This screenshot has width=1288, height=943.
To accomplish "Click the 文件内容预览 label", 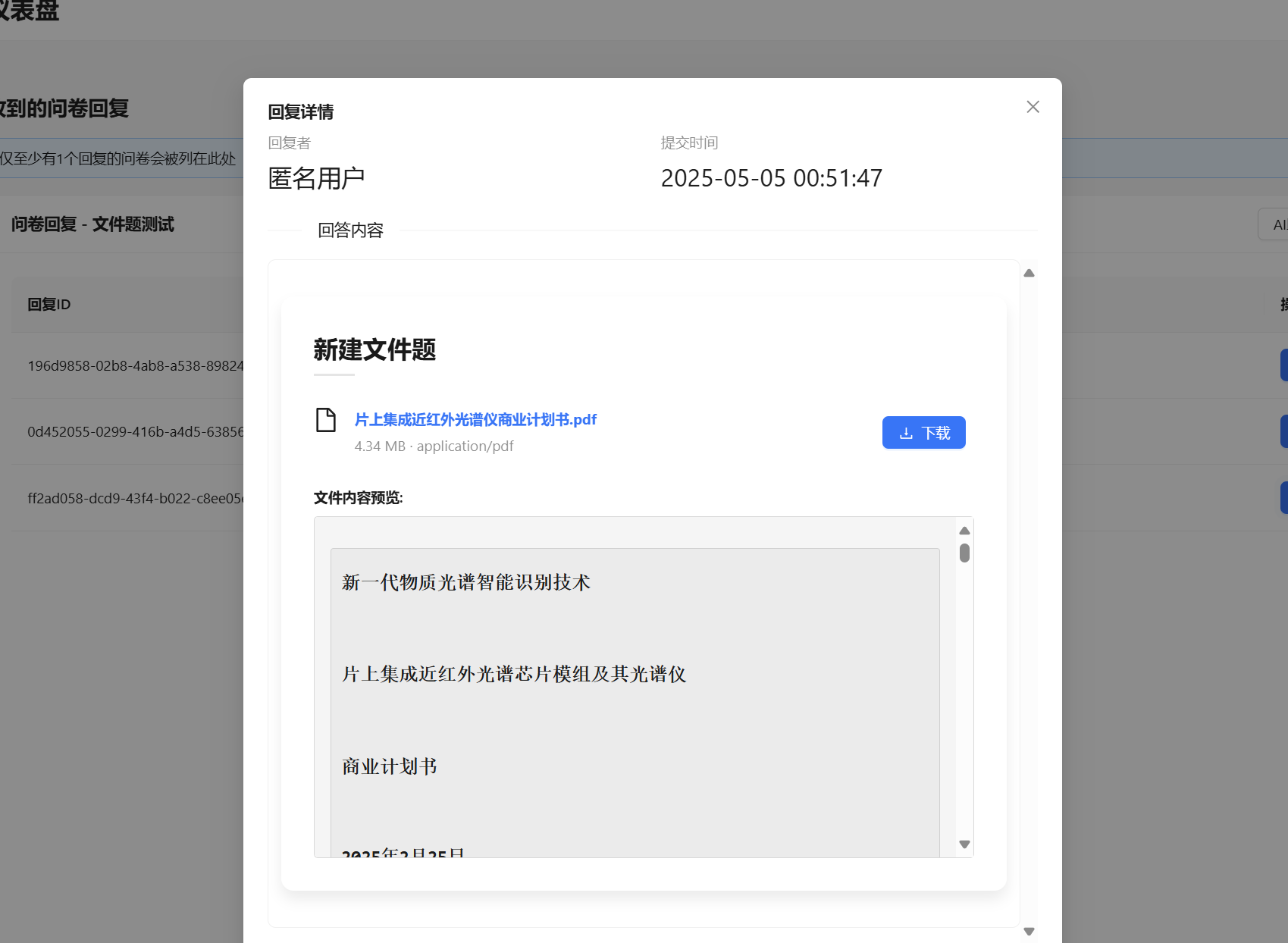I will coord(359,498).
